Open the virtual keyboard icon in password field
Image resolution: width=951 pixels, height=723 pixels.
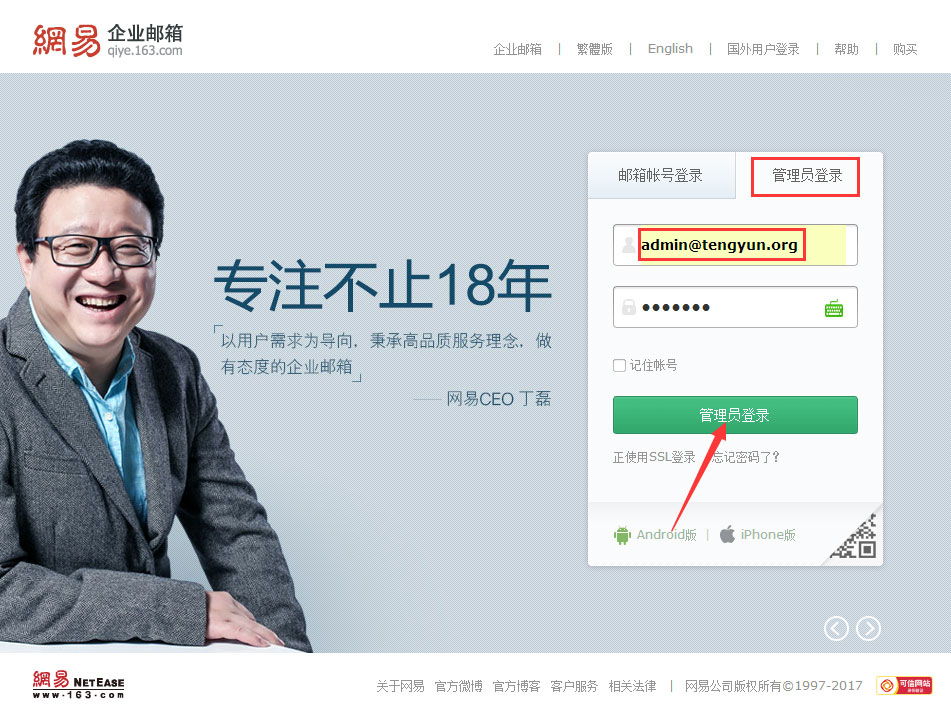[x=834, y=308]
